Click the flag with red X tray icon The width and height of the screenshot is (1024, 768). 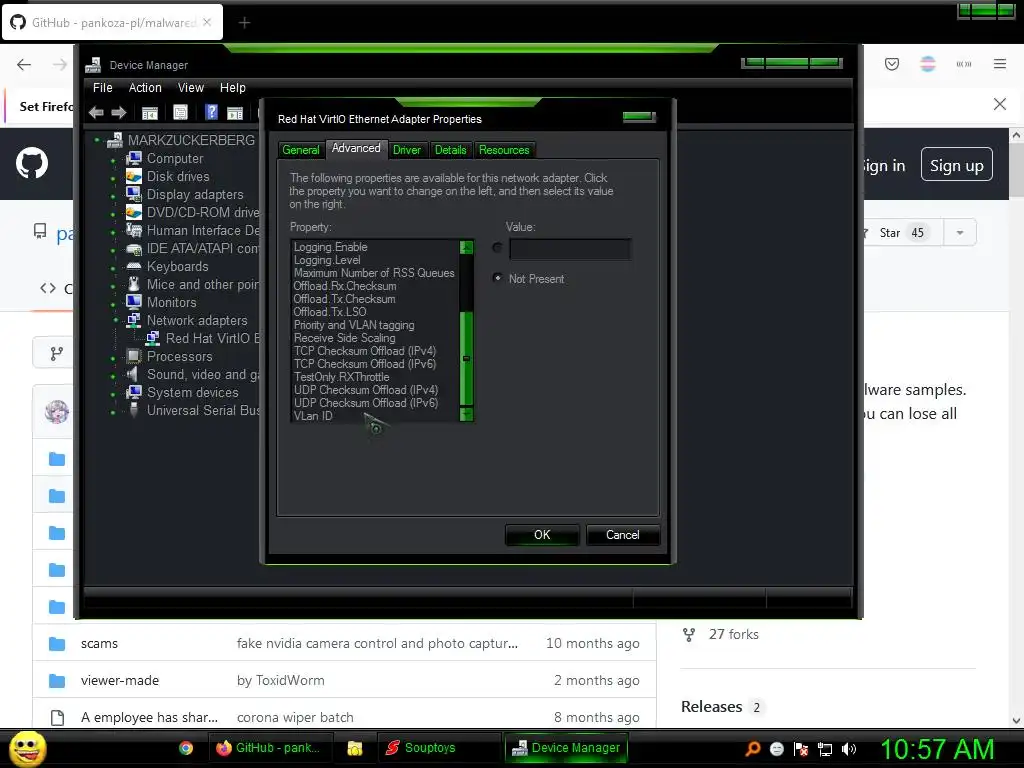801,749
